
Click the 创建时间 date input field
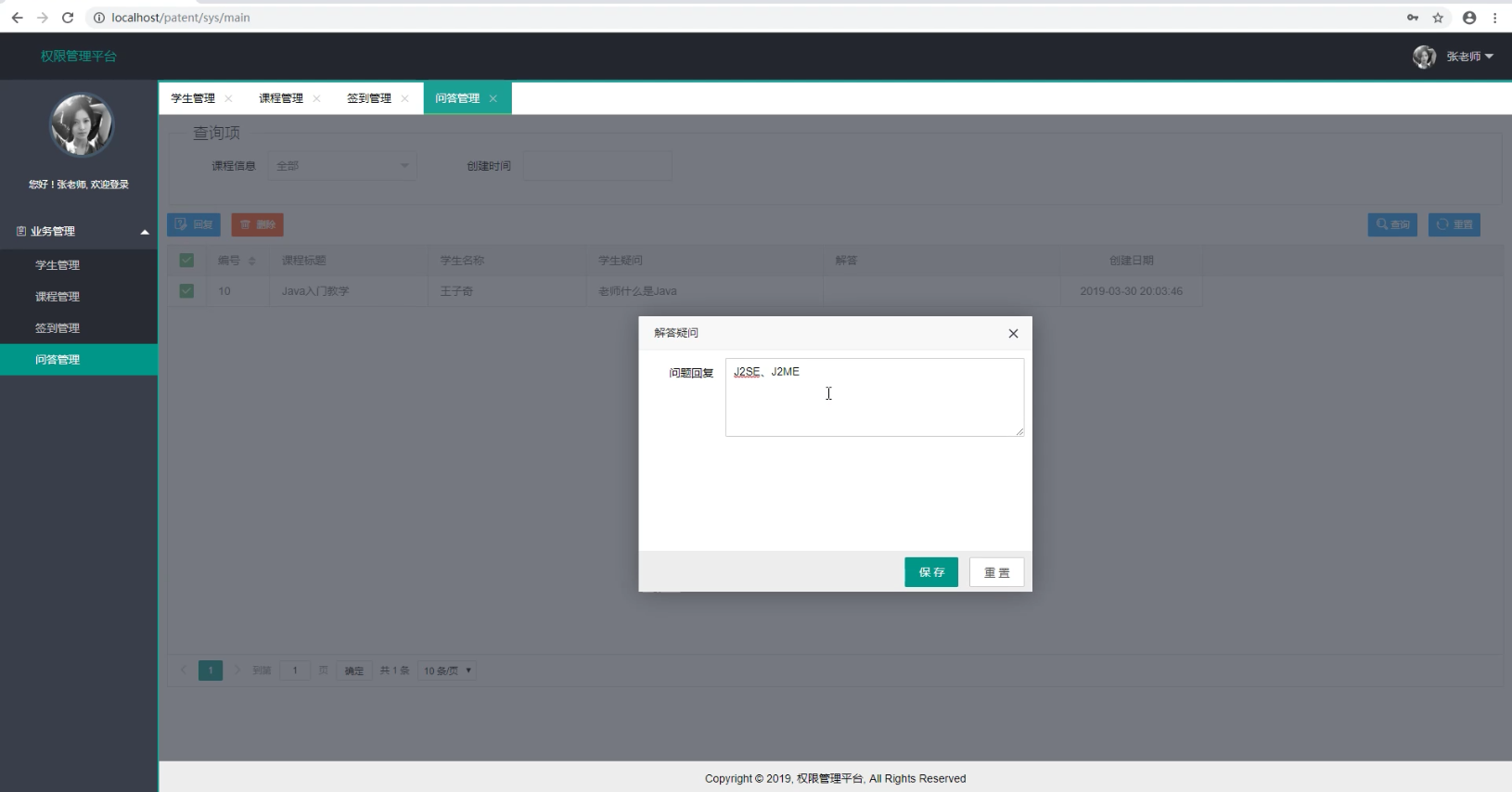(597, 166)
